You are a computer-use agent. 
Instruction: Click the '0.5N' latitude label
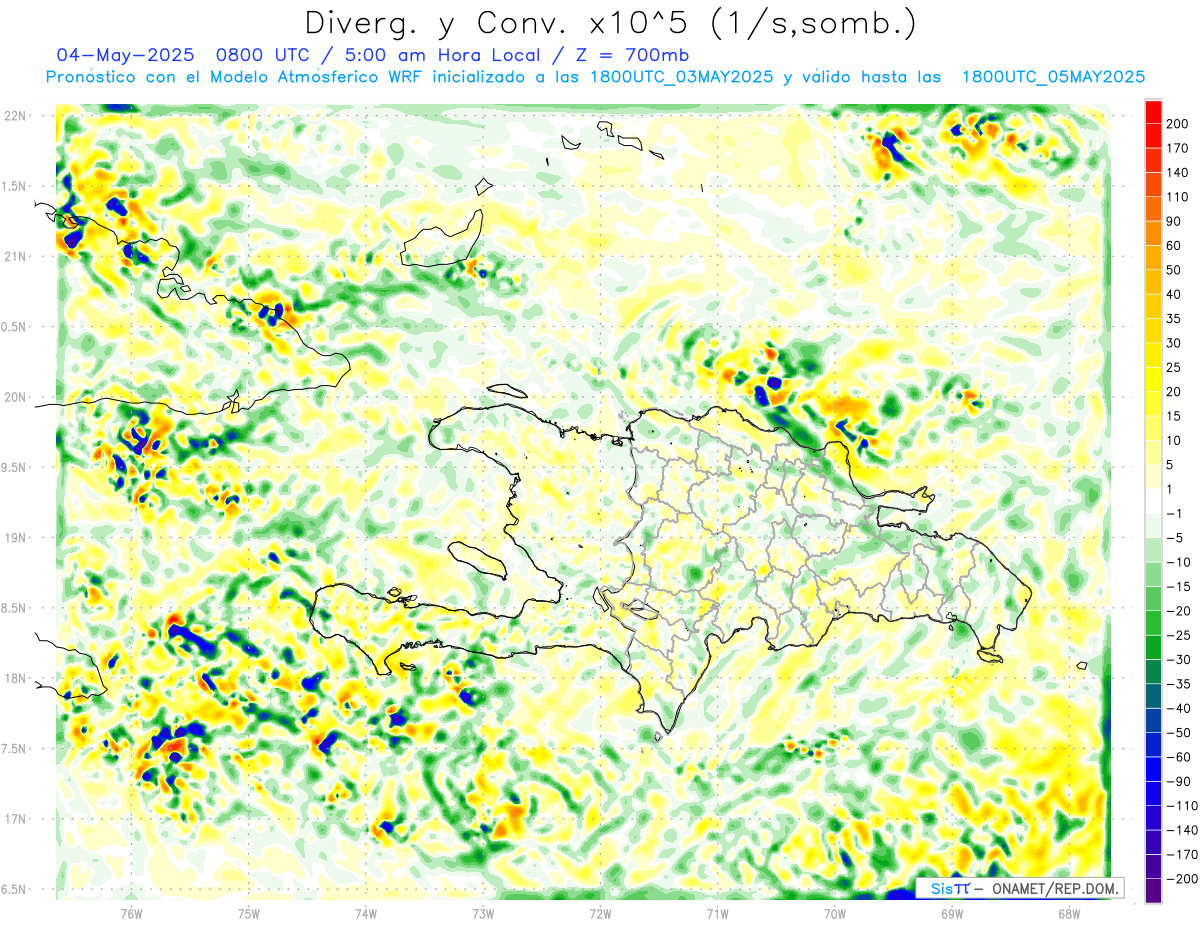pos(15,327)
